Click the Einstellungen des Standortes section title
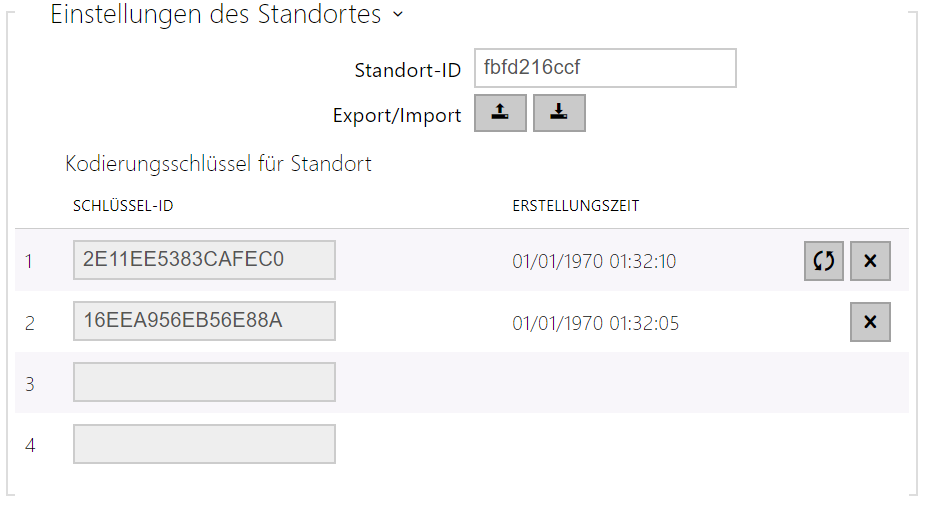Viewport: 930px width, 508px height. tap(216, 15)
